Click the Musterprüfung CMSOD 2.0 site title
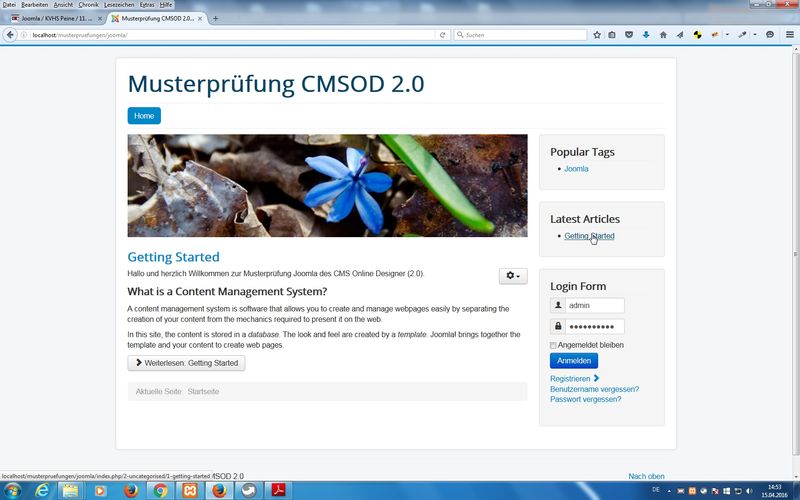800x500 pixels. pyautogui.click(x=276, y=84)
